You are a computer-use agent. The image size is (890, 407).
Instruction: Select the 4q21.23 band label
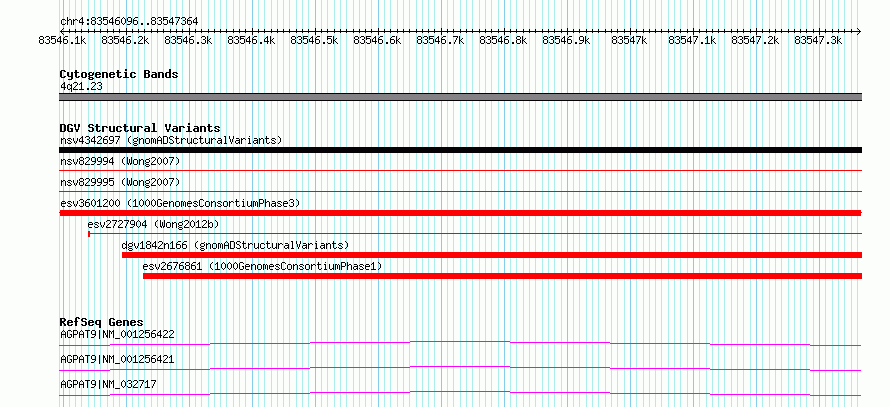click(x=81, y=86)
